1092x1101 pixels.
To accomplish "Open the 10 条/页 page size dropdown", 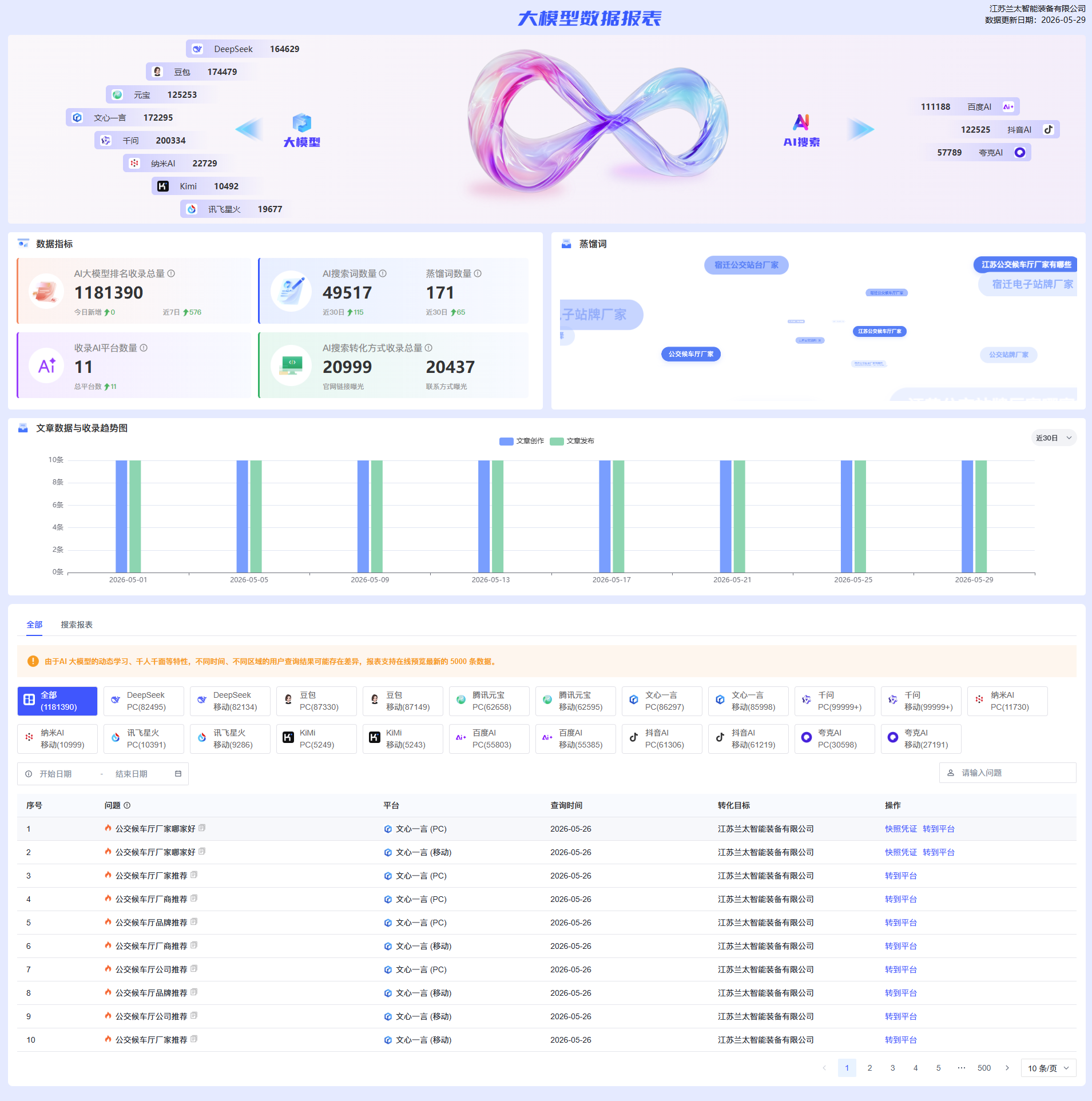I will pos(1049,1068).
